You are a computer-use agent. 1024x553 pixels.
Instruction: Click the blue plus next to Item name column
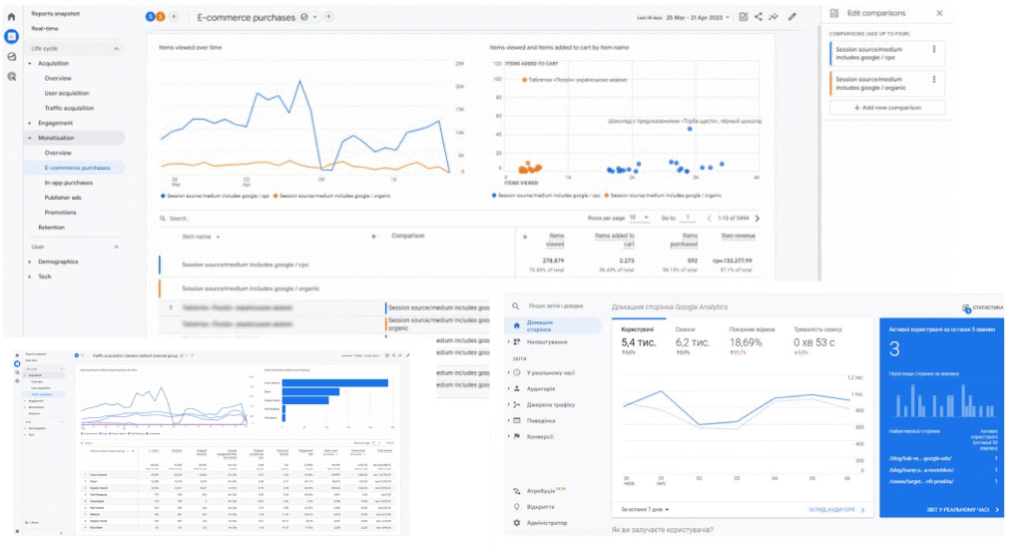[374, 236]
